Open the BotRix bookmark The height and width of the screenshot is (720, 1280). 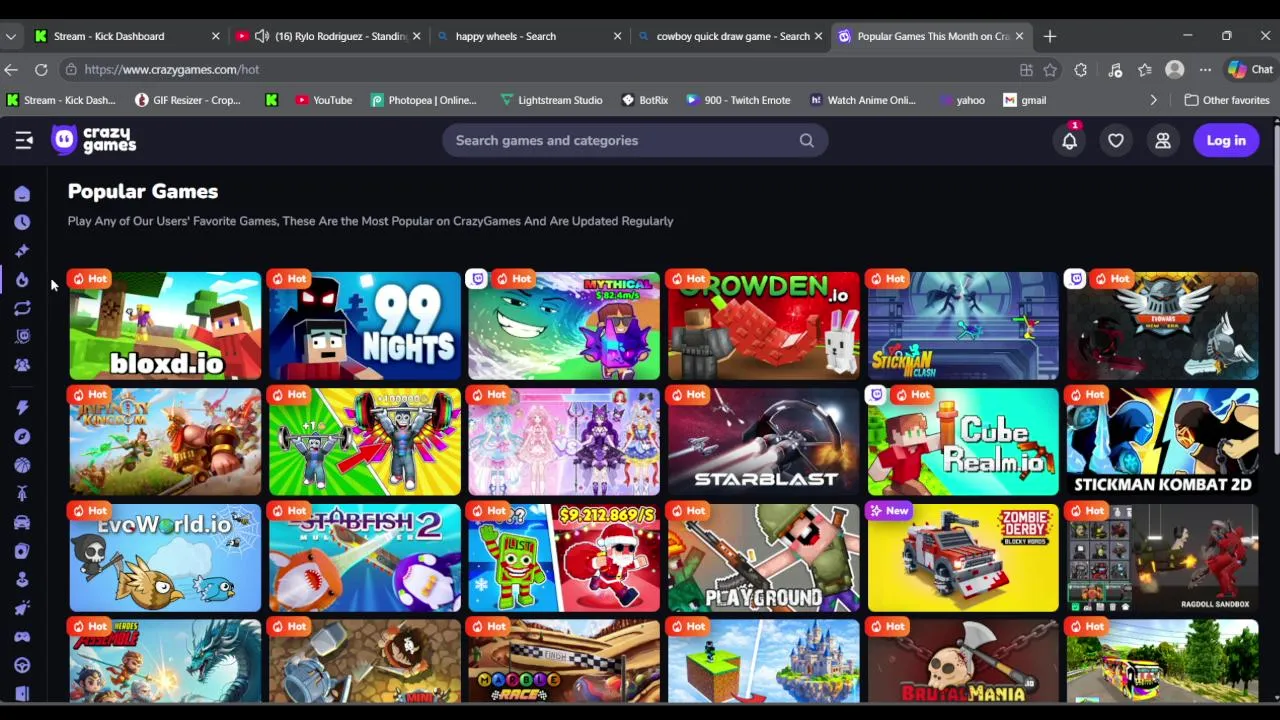pos(644,100)
